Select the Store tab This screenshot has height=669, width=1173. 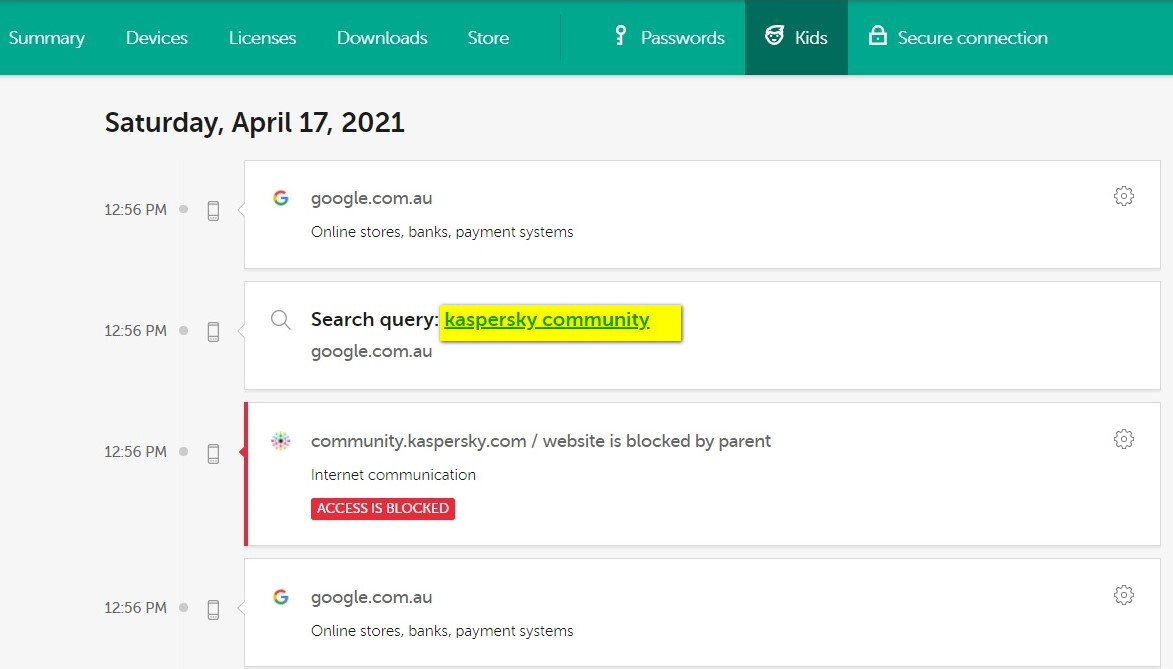[x=488, y=38]
